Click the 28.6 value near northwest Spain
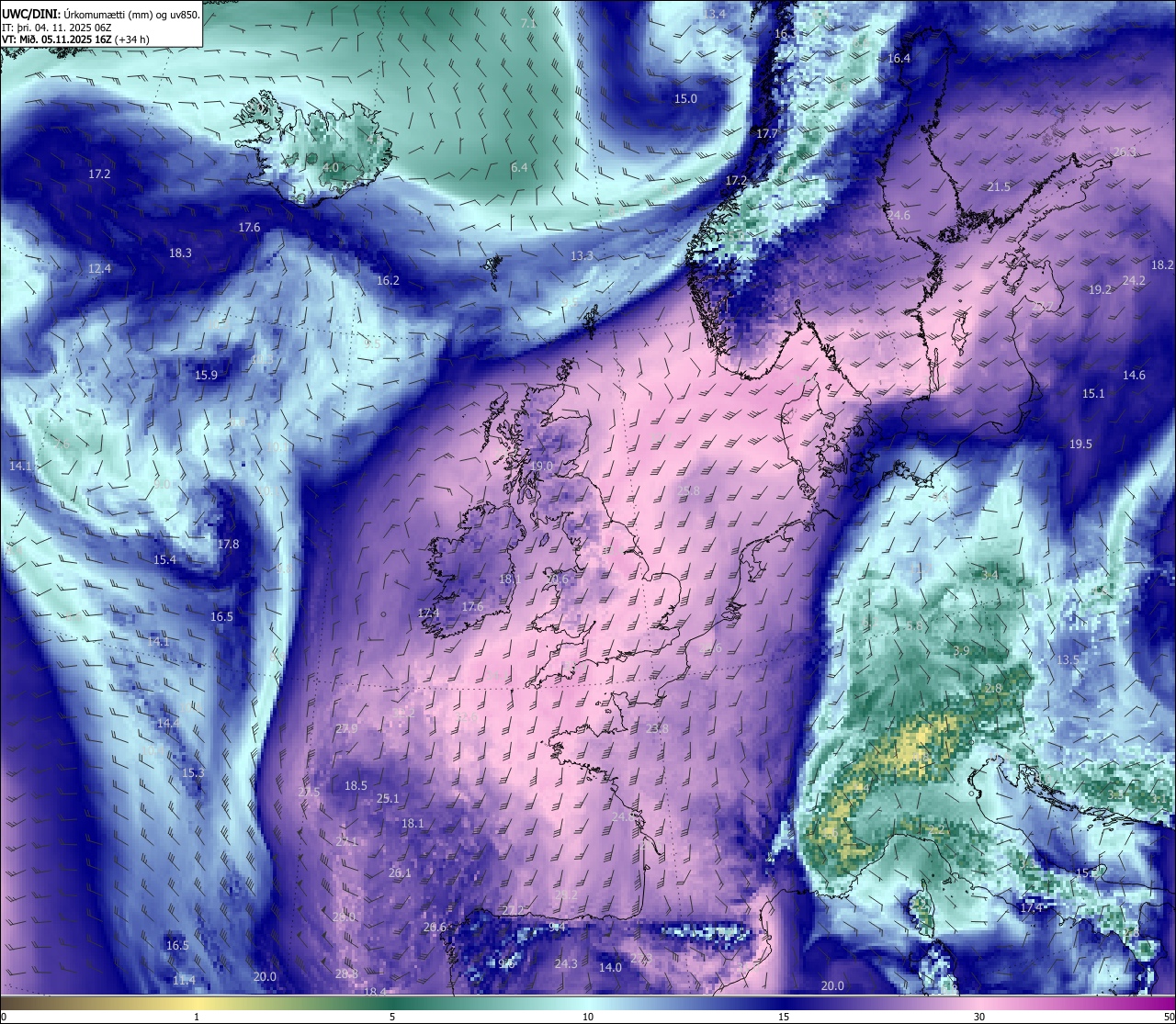This screenshot has width=1176, height=1024. 435,927
